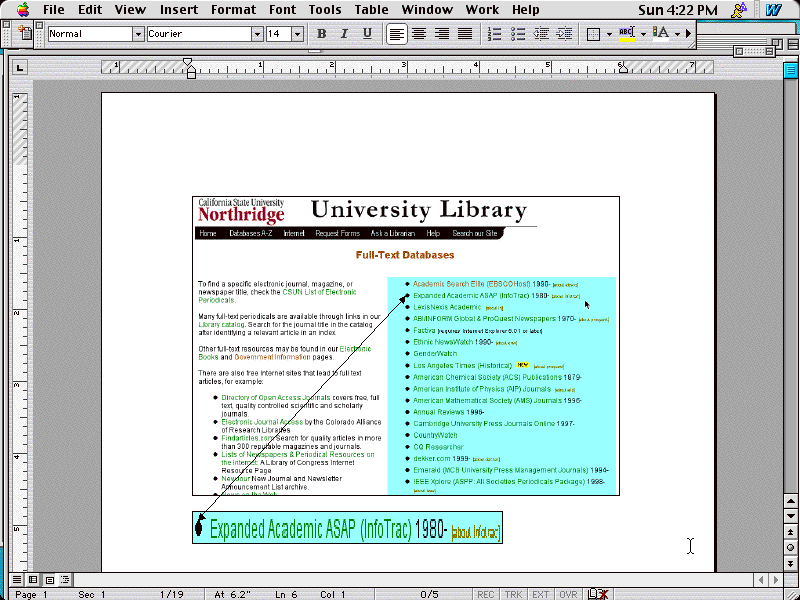Click the New Document toolbar icon

25,33
